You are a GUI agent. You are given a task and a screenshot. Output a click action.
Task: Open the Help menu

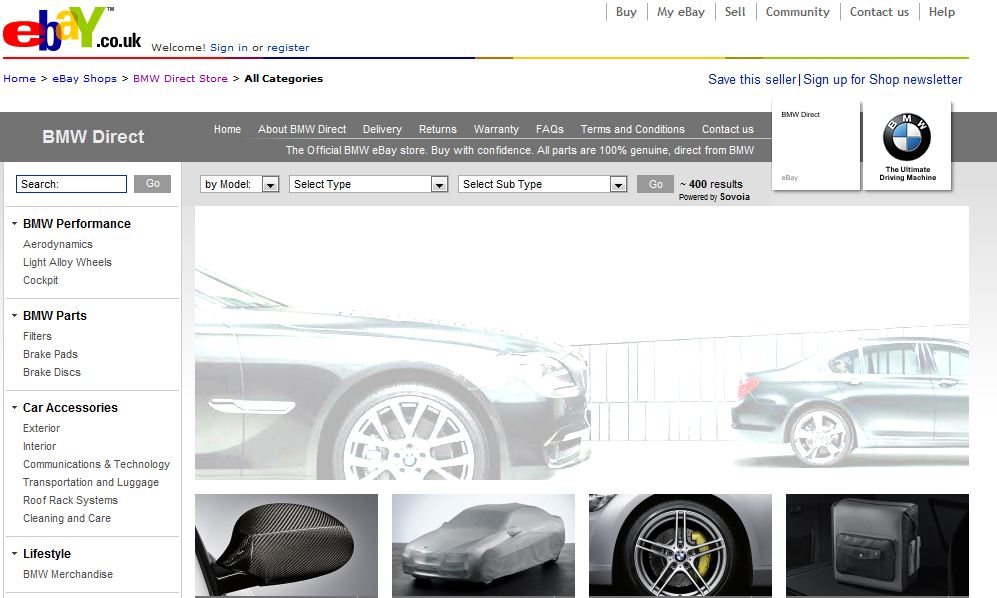tap(941, 11)
